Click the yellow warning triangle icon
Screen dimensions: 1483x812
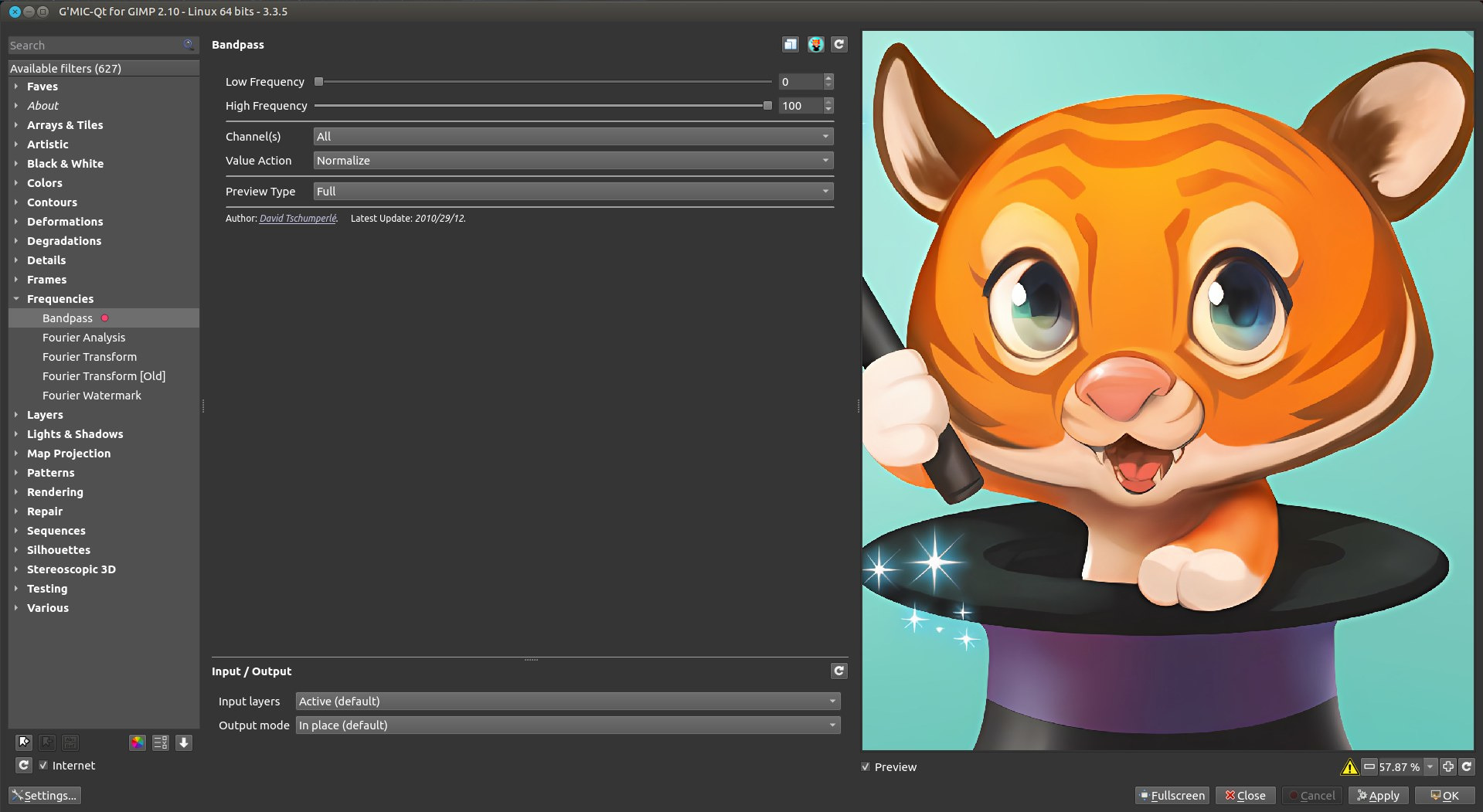coord(1349,766)
